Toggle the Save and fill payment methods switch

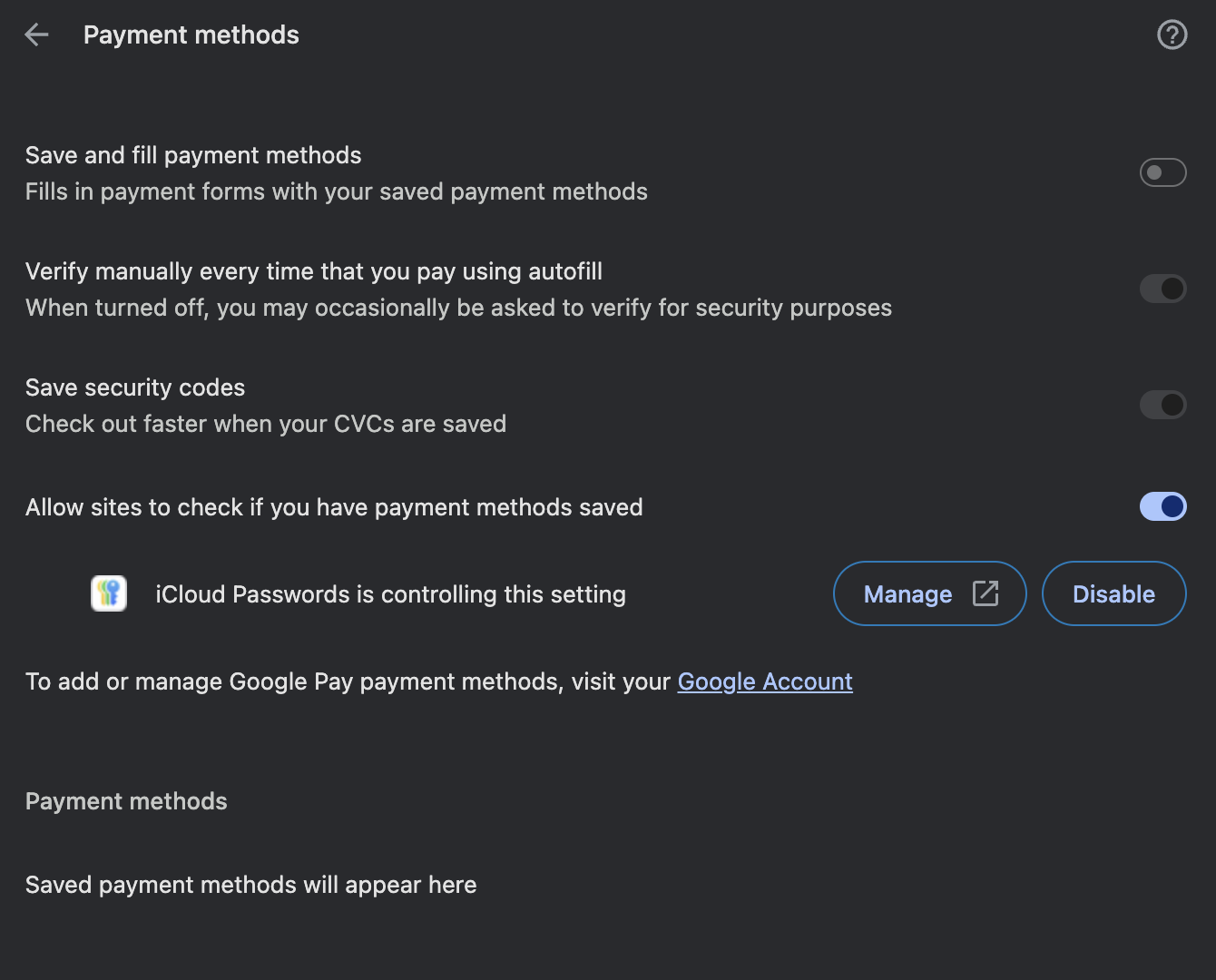pos(1162,172)
